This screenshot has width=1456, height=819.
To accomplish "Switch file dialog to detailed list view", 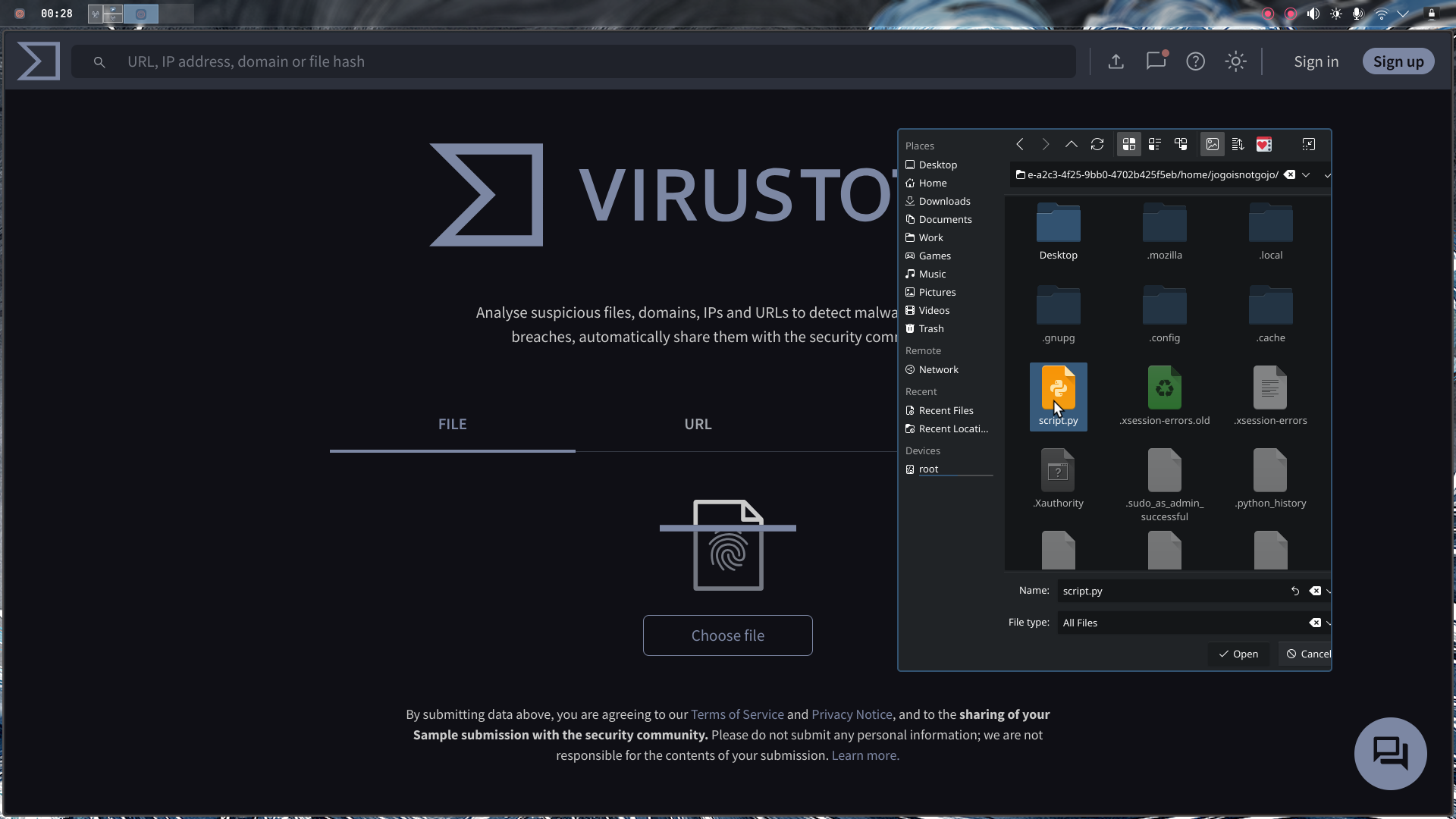I will coord(1155,144).
